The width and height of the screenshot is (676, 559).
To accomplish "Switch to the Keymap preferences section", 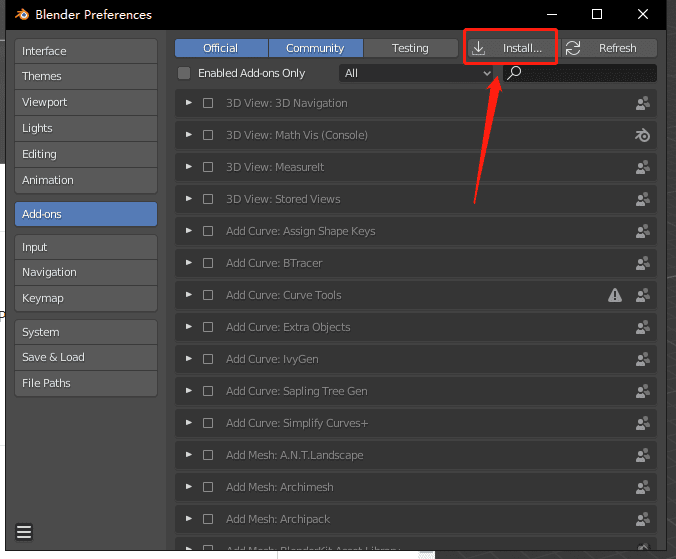I will (x=86, y=298).
